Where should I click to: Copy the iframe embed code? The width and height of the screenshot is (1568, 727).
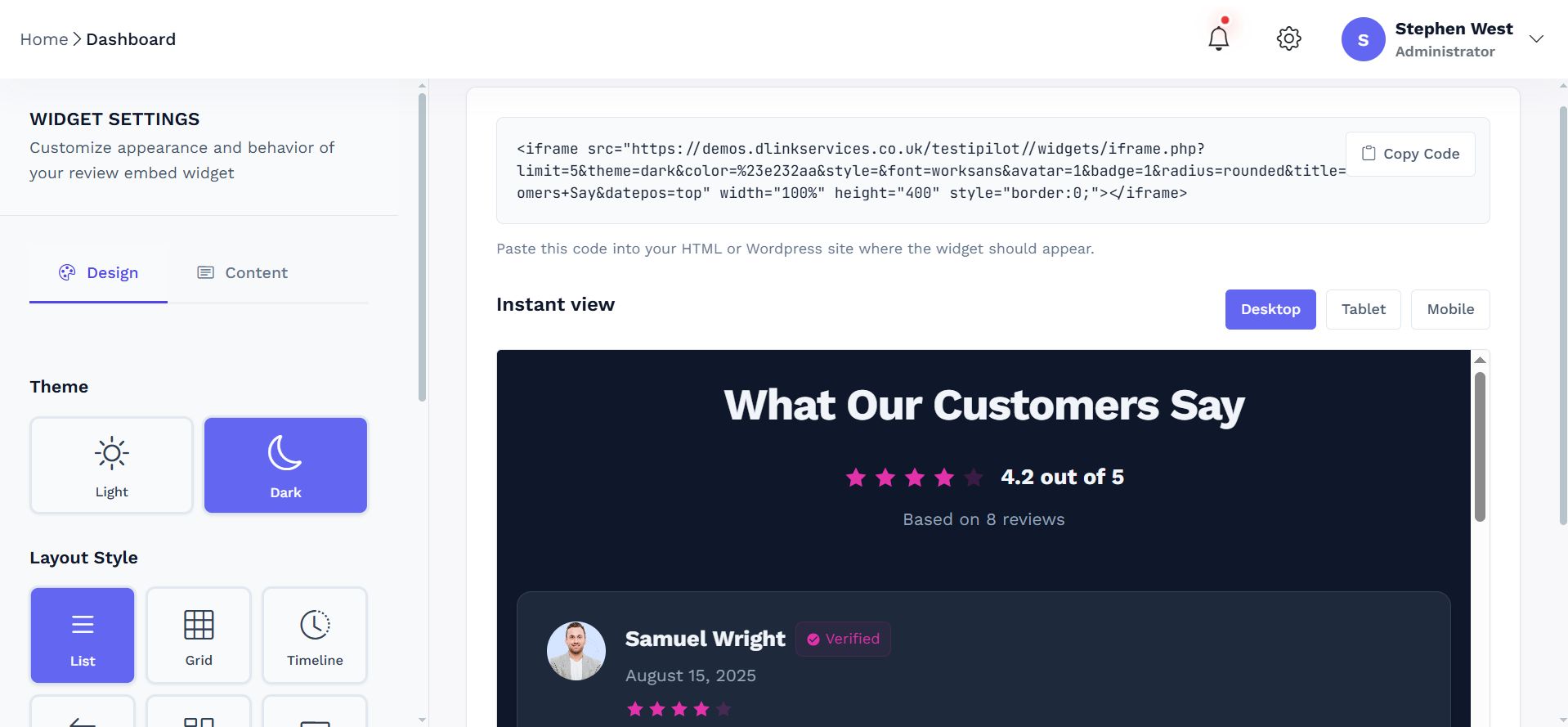[x=1410, y=154]
